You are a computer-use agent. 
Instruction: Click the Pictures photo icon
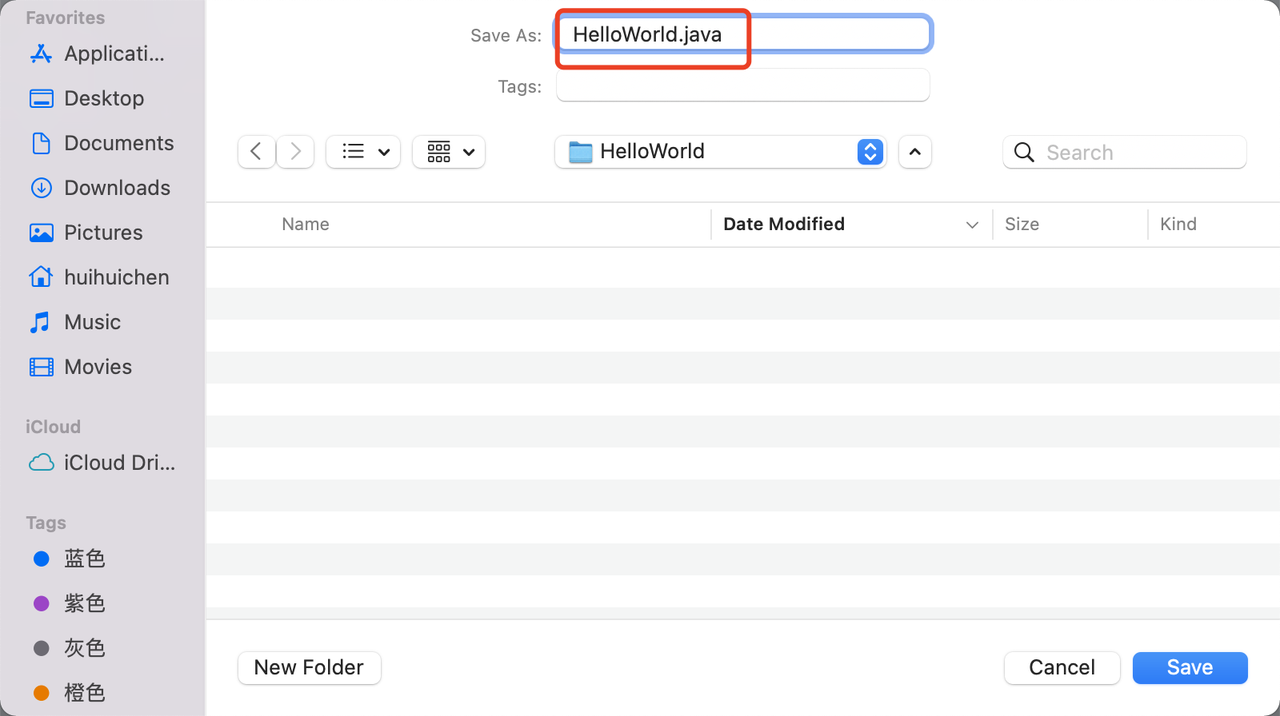(x=41, y=233)
